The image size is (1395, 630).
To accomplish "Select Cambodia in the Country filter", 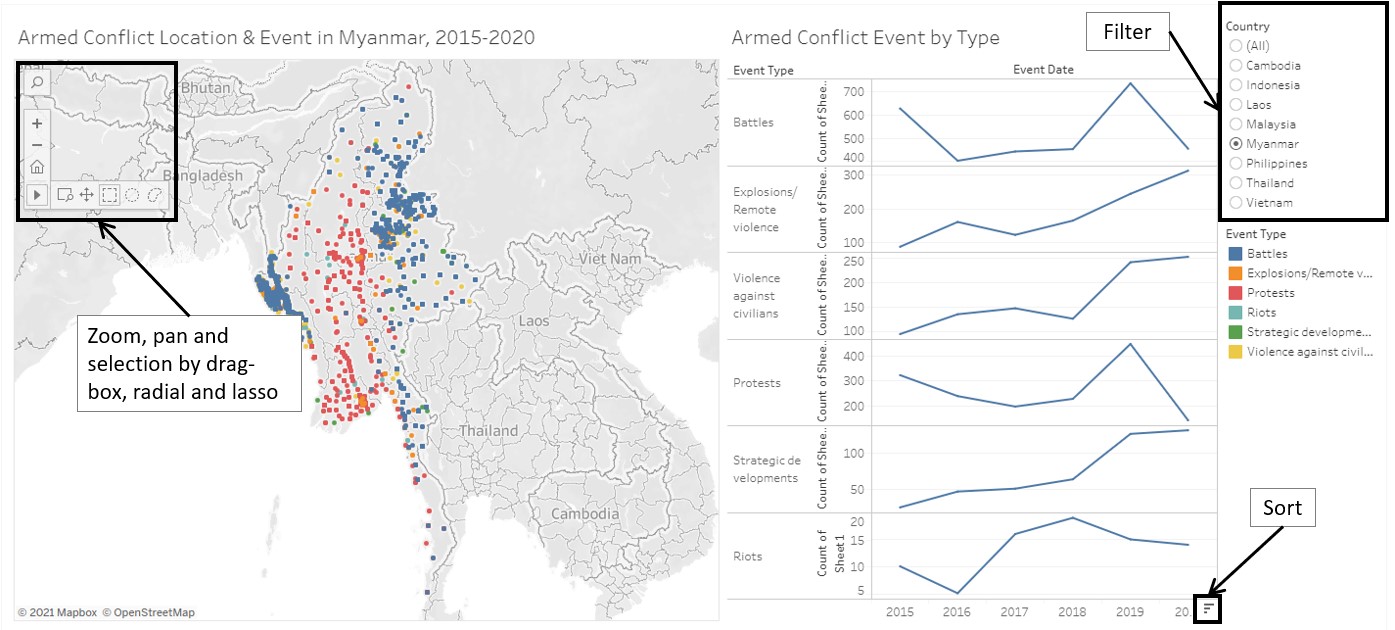I will click(x=1234, y=65).
